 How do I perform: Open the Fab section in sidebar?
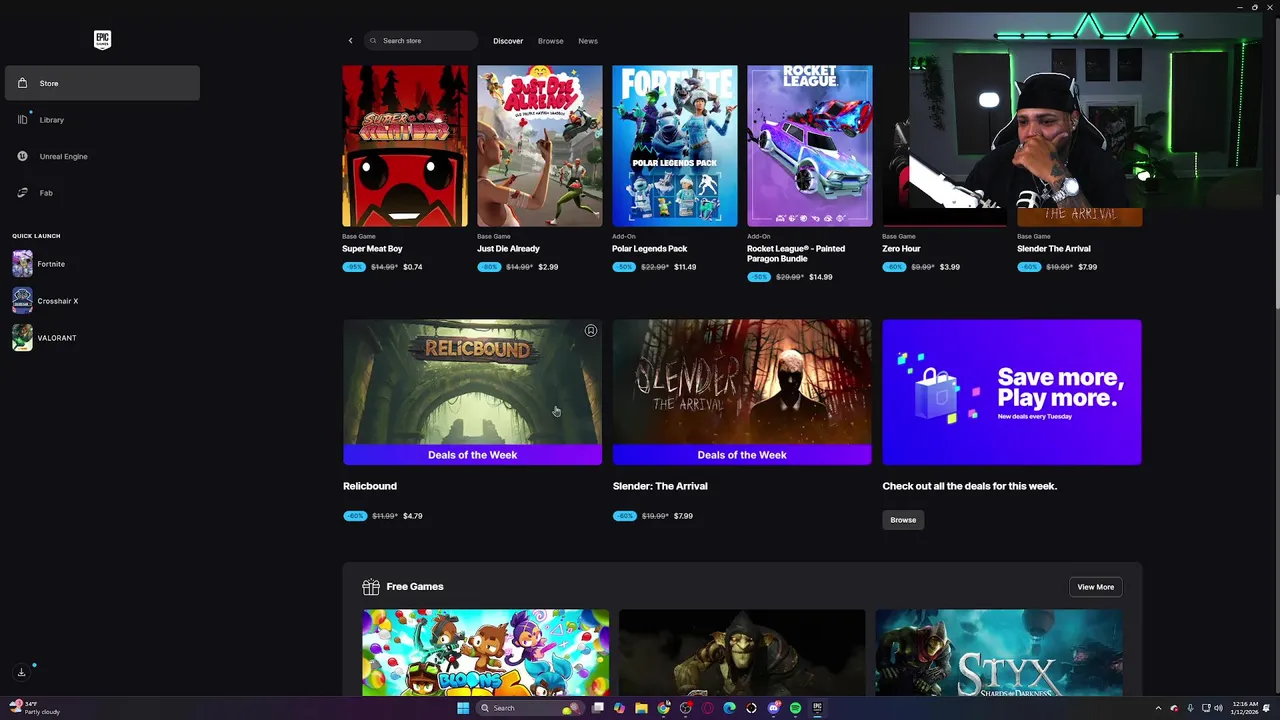coord(102,193)
